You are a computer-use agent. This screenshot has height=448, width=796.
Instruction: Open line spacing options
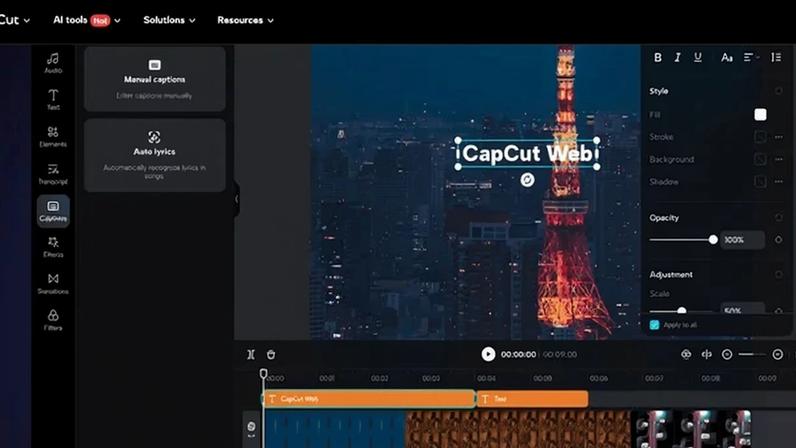tap(776, 57)
